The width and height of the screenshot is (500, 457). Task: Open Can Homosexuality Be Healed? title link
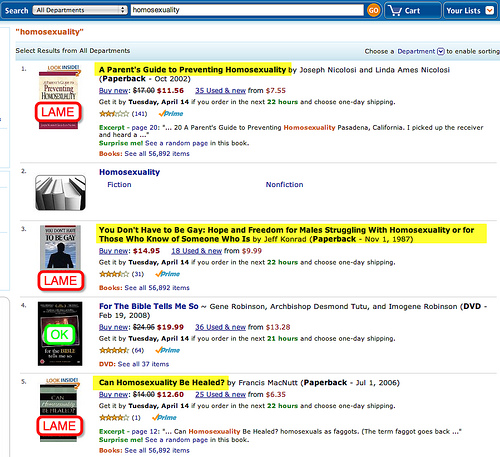point(162,382)
